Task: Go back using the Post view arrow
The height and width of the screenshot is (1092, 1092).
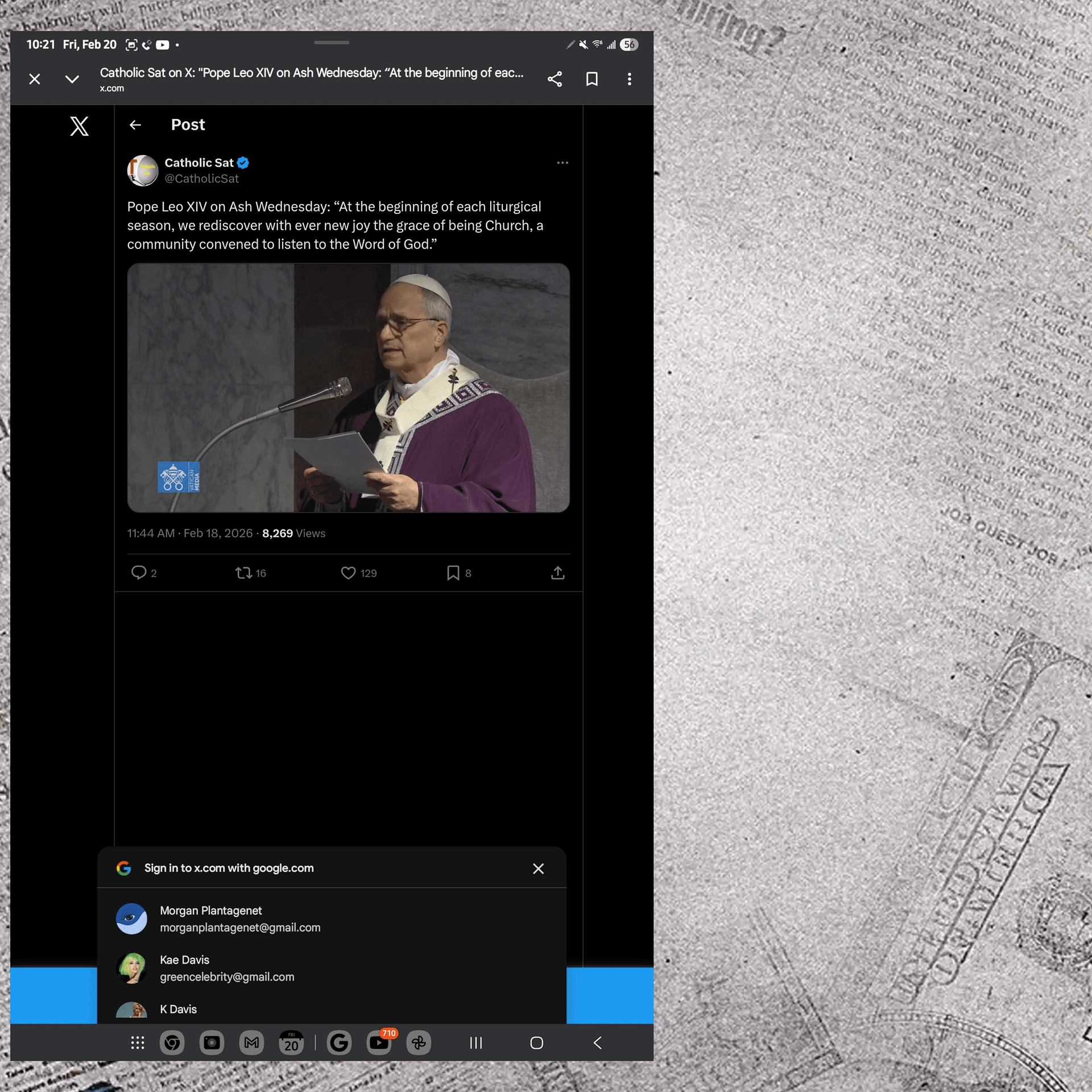Action: (135, 125)
